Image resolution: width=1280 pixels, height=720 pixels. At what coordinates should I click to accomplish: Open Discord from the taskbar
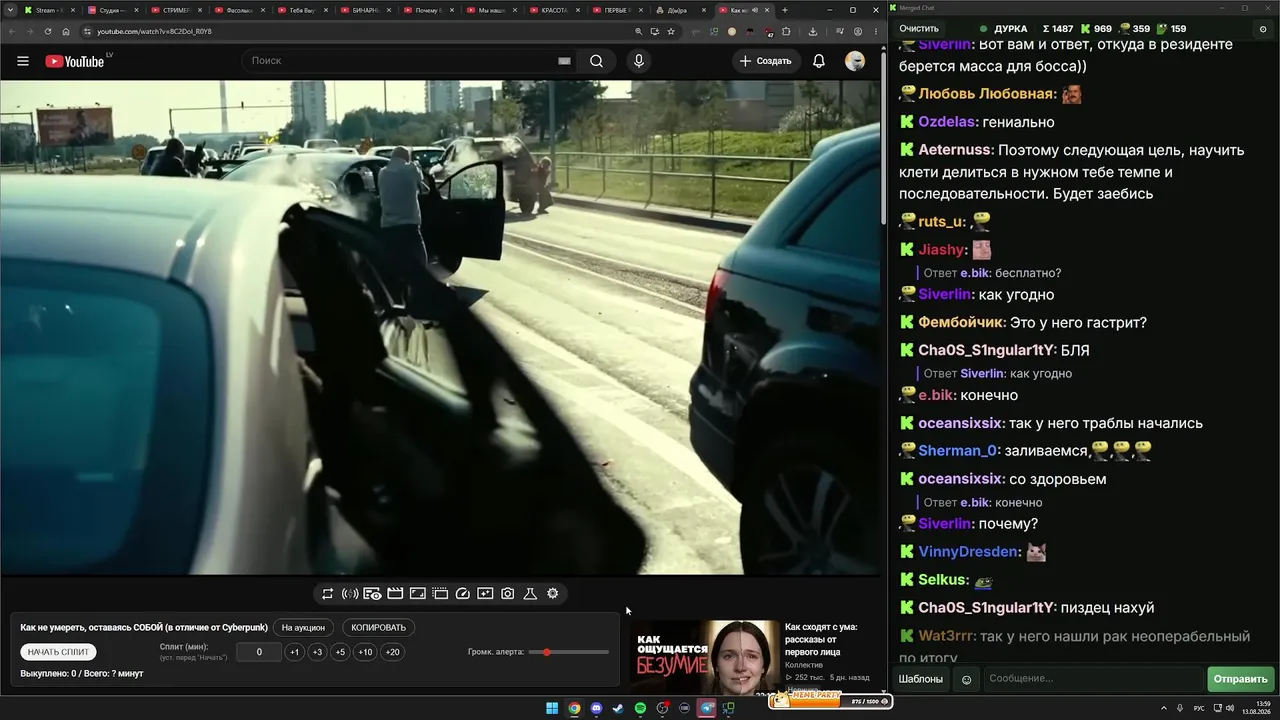click(596, 709)
